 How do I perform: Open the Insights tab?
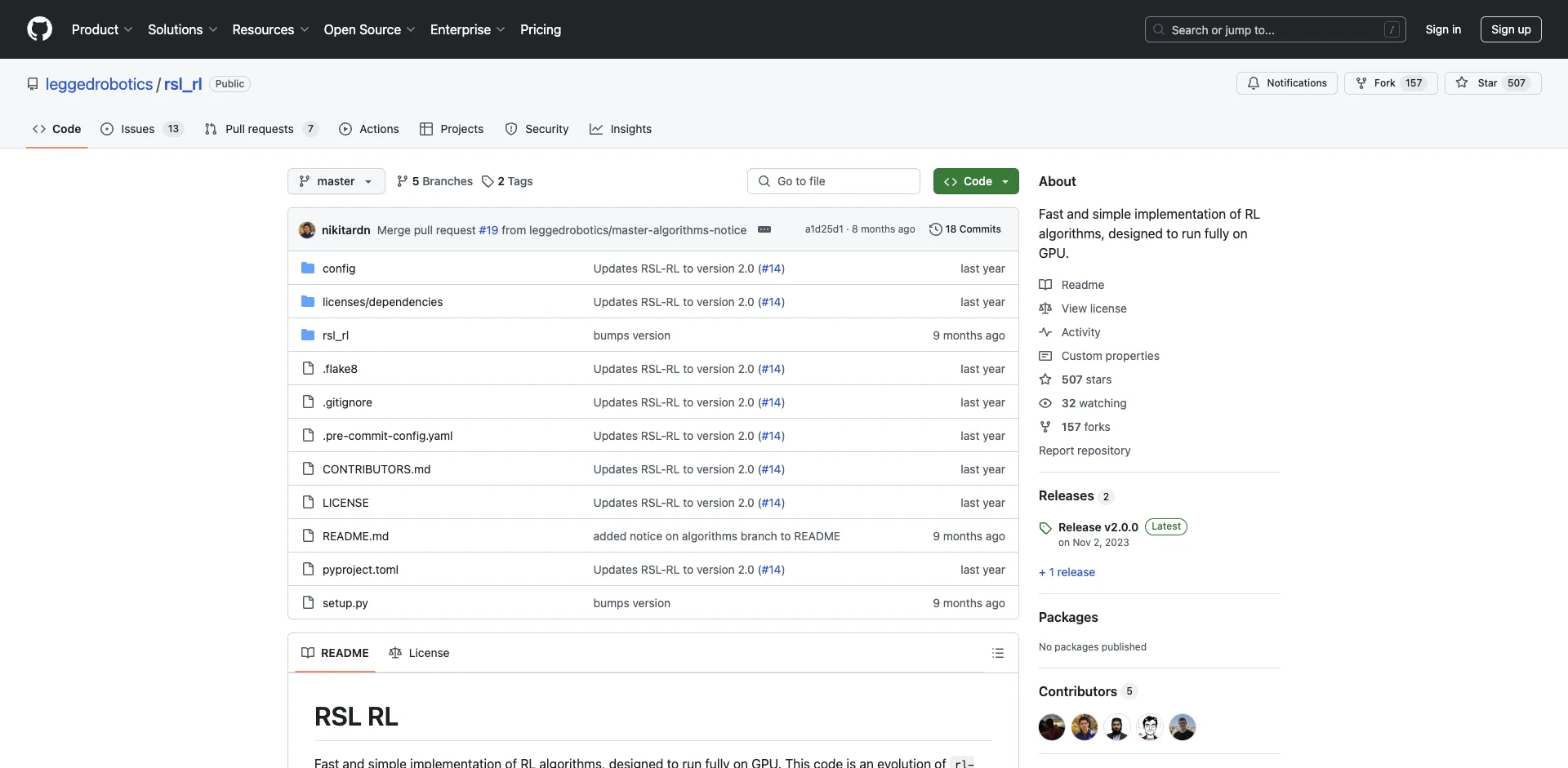(x=621, y=129)
